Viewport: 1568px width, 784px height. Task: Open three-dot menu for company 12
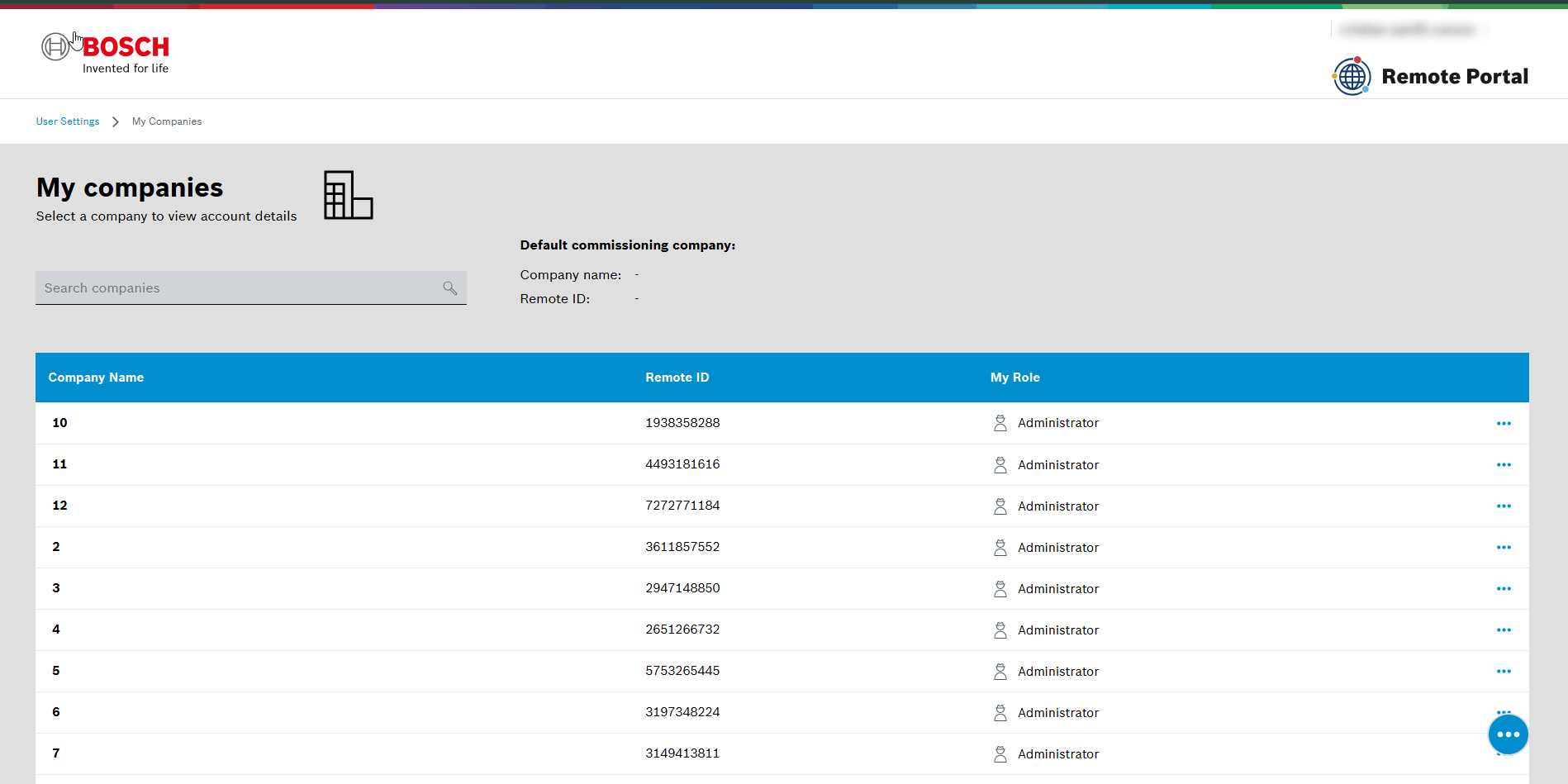point(1504,506)
